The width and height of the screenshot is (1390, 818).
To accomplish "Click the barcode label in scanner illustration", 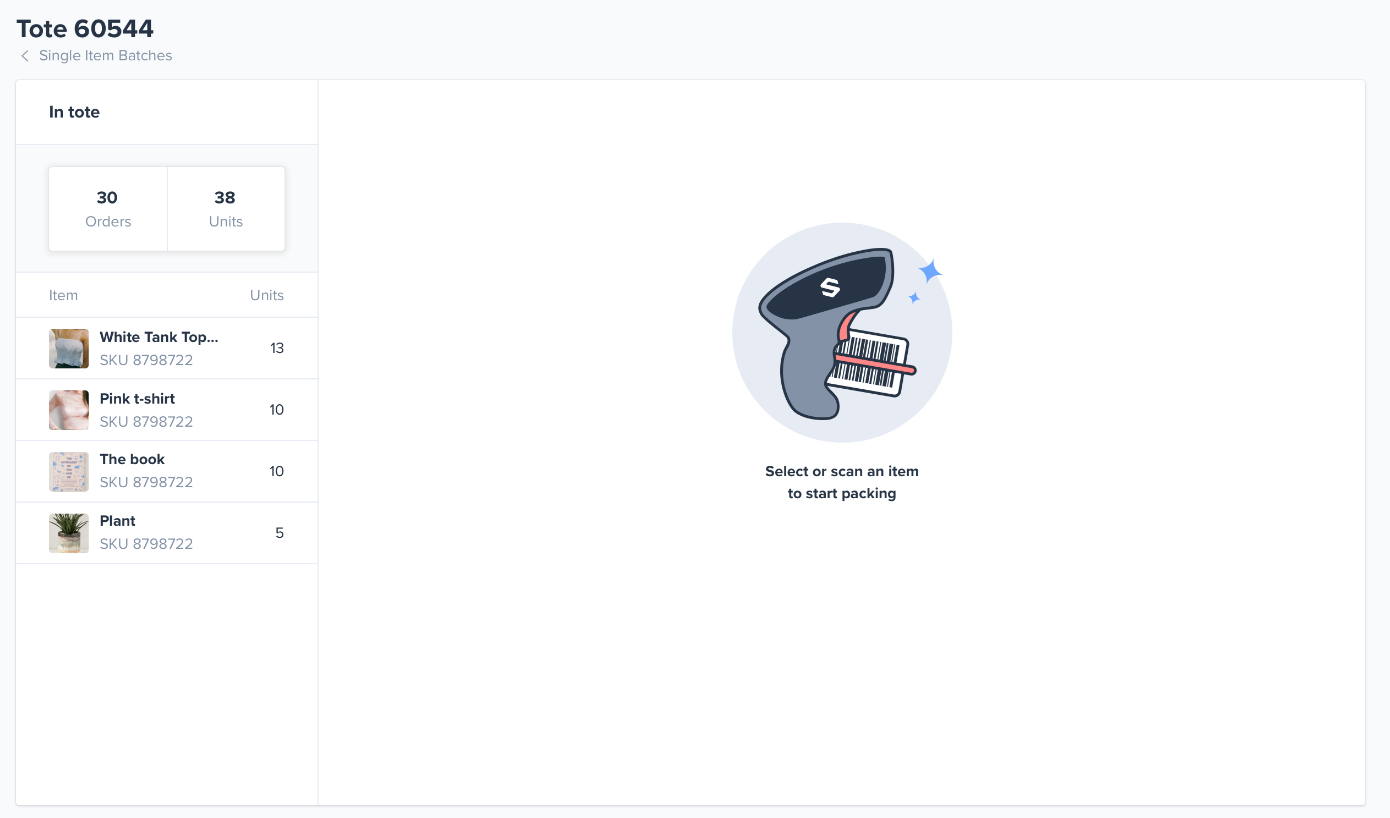I will pos(869,362).
